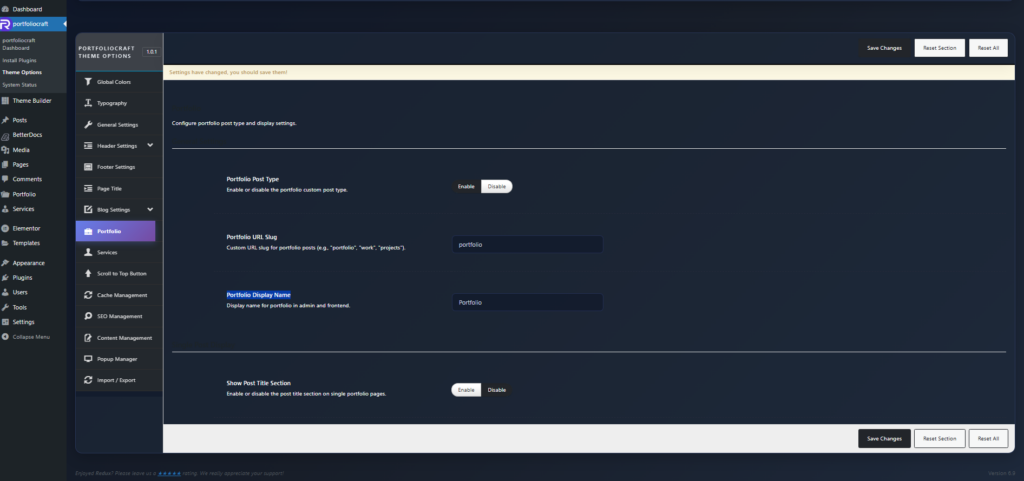Click the Popup Manager icon

[x=88, y=358]
